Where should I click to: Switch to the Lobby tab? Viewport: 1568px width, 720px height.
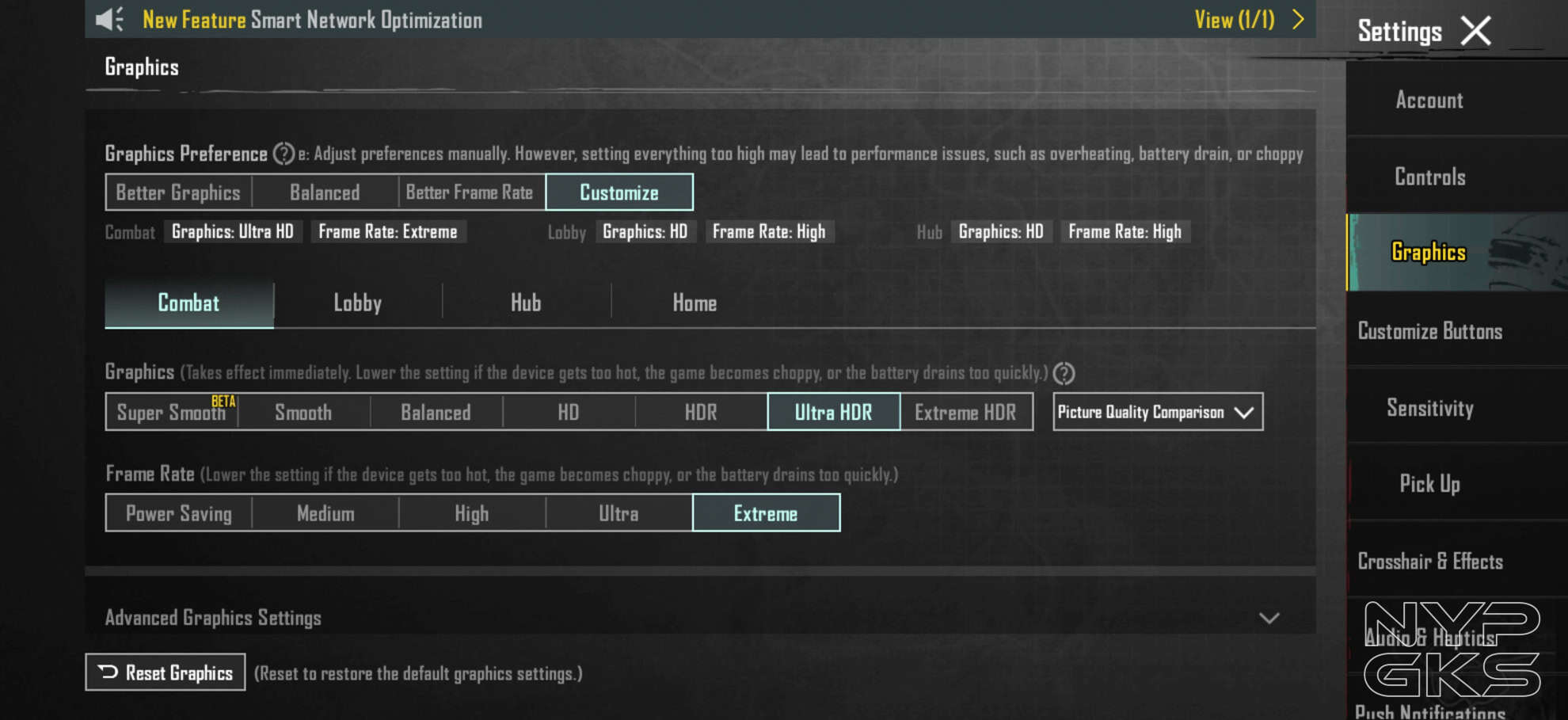point(357,303)
